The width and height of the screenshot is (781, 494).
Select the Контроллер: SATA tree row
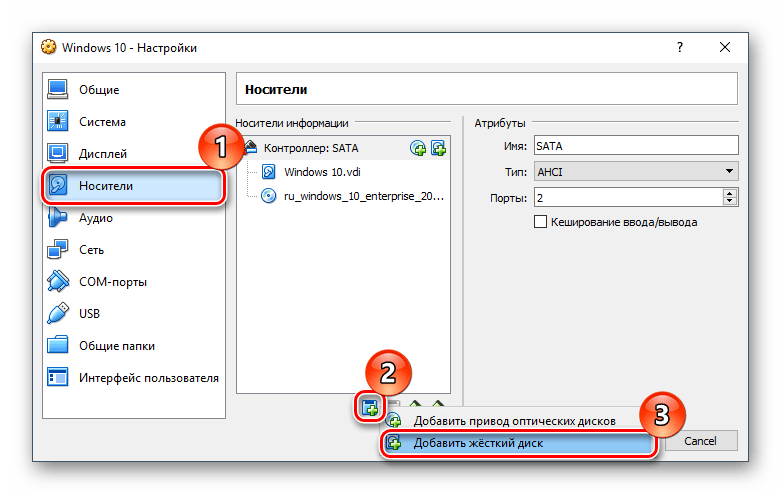pos(344,148)
